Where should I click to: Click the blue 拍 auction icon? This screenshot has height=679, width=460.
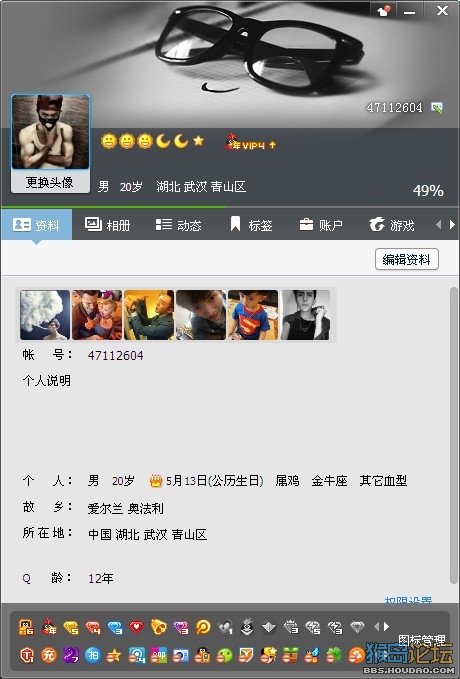tap(93, 654)
